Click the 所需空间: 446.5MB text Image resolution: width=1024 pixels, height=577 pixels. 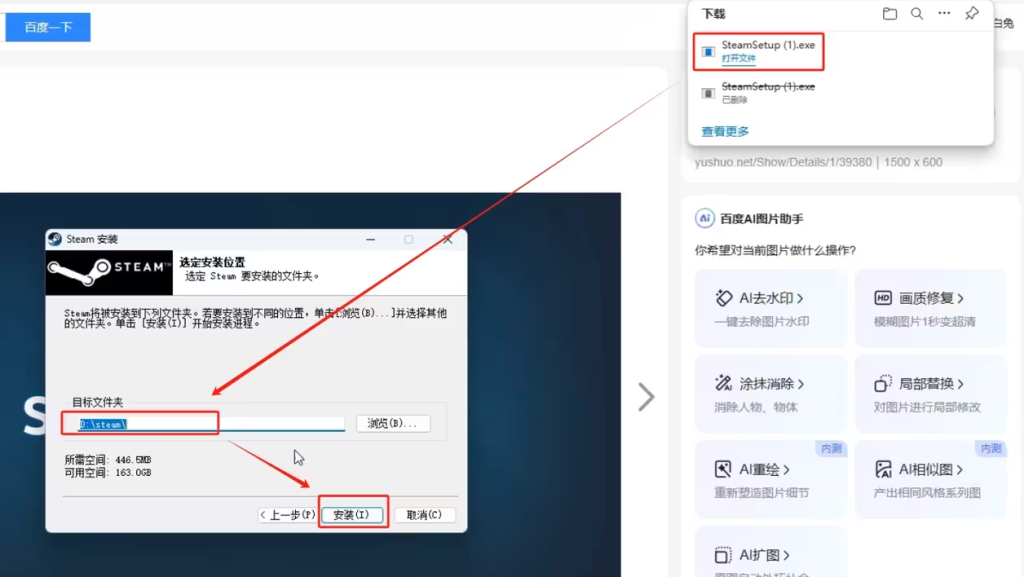[x=108, y=460]
